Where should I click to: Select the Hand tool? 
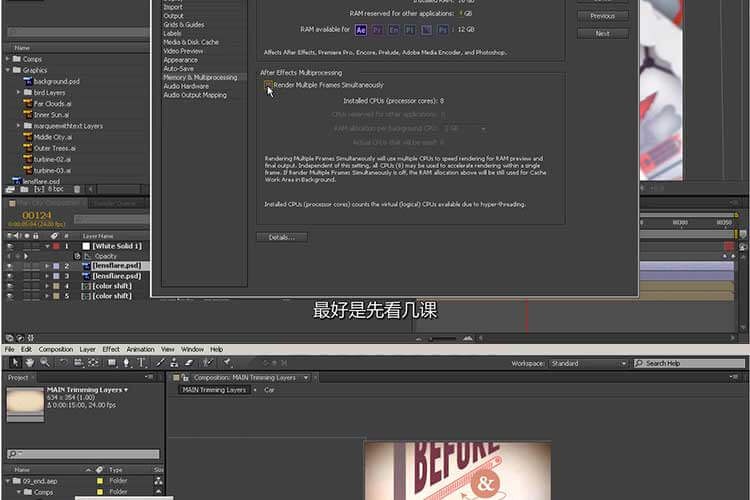(30, 363)
